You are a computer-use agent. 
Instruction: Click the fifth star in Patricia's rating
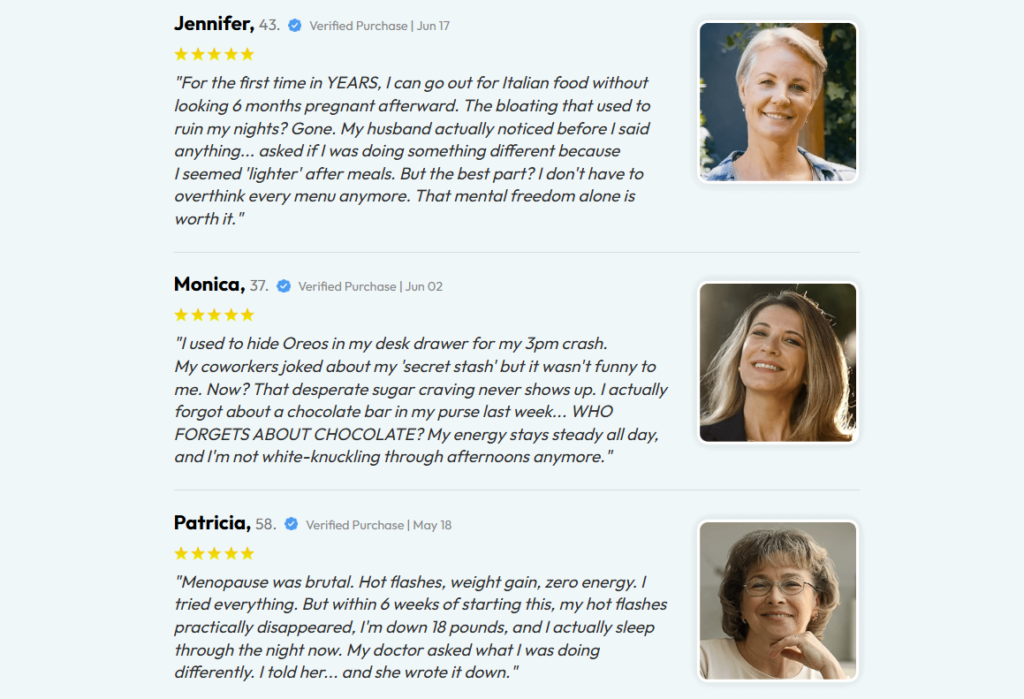point(247,554)
